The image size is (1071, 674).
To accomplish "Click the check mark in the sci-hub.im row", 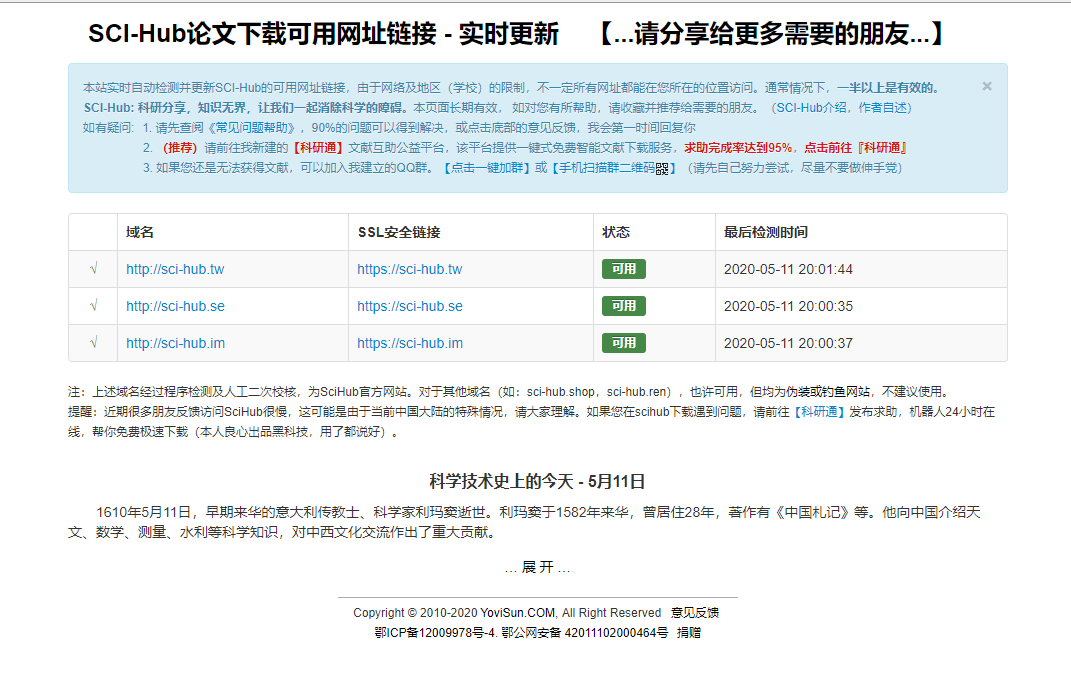I will [94, 343].
